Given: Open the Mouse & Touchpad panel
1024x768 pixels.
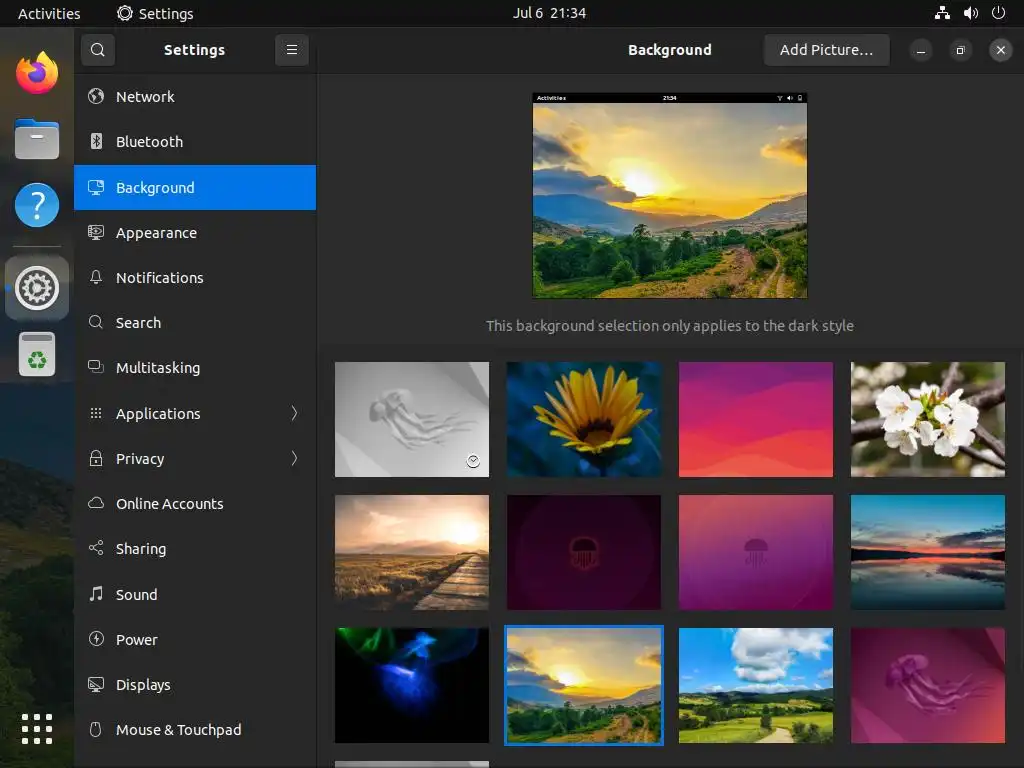Looking at the screenshot, I should (x=195, y=729).
